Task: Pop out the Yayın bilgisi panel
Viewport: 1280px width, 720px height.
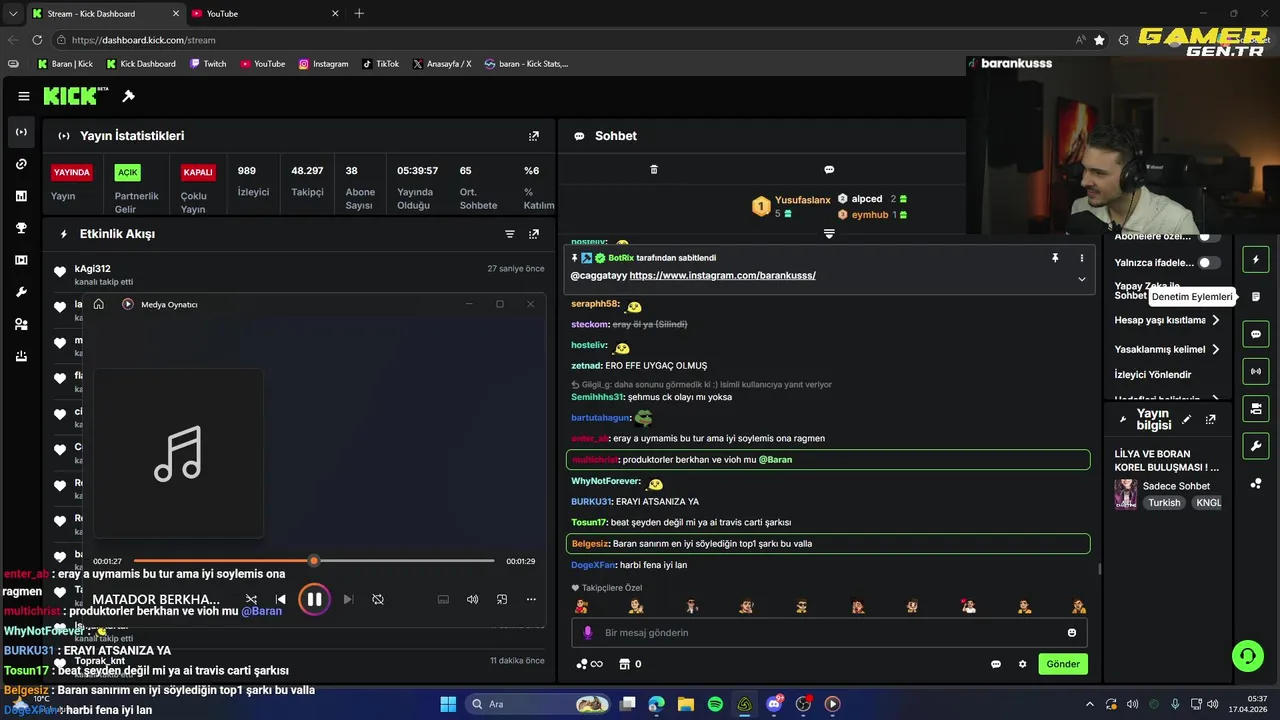Action: click(x=1210, y=420)
